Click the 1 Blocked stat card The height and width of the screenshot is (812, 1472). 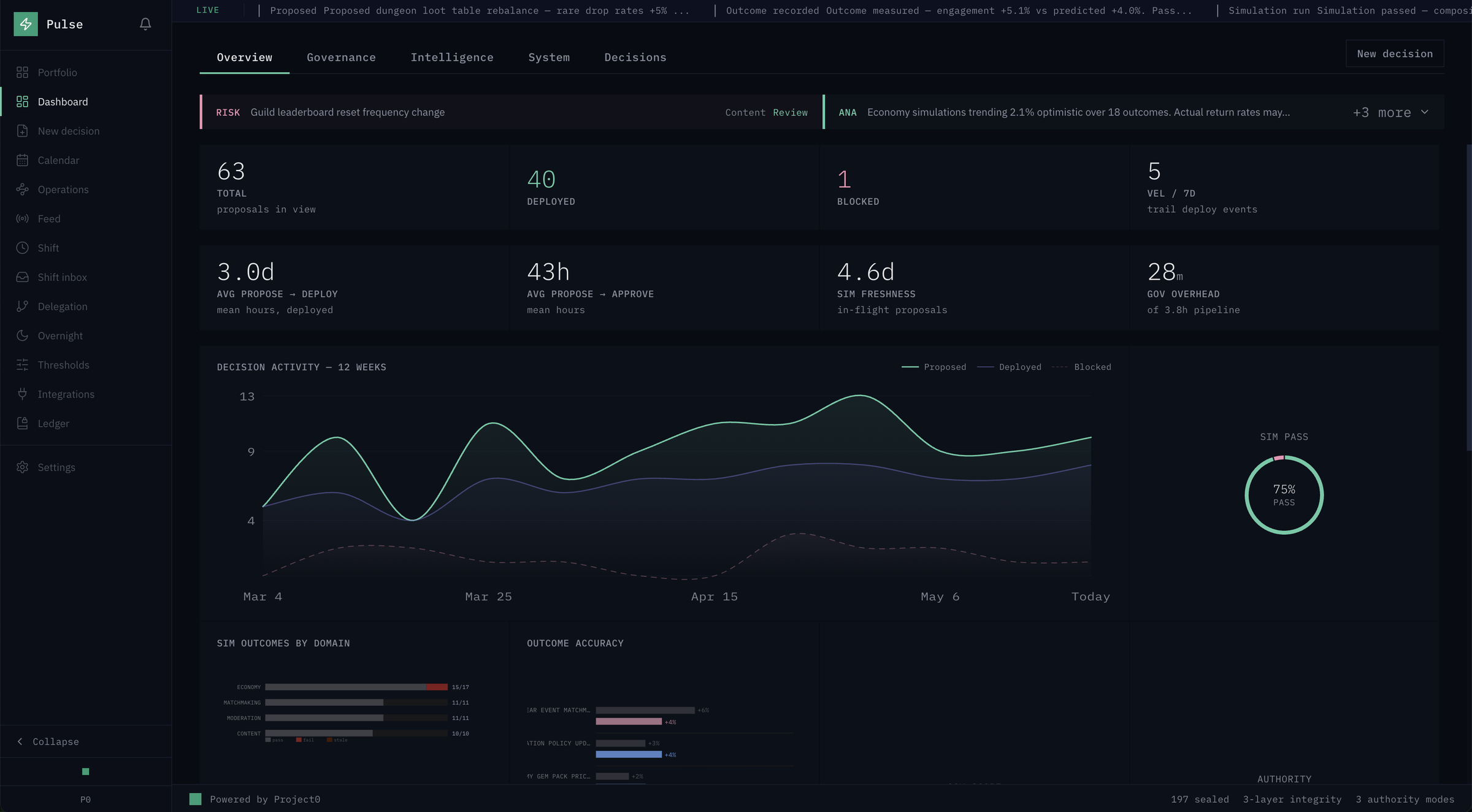point(975,187)
